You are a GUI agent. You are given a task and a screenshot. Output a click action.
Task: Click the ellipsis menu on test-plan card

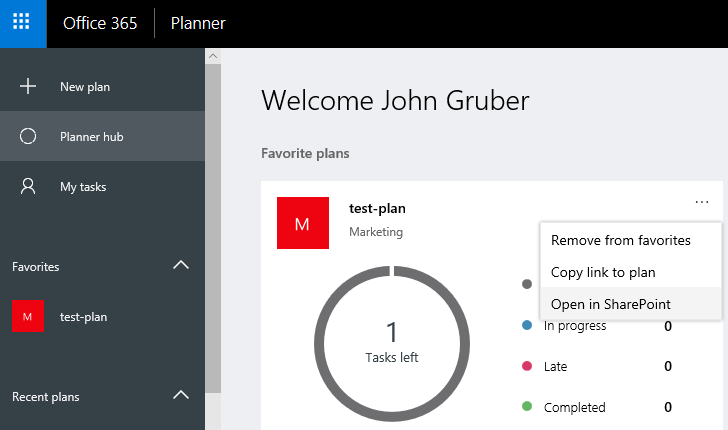(702, 202)
